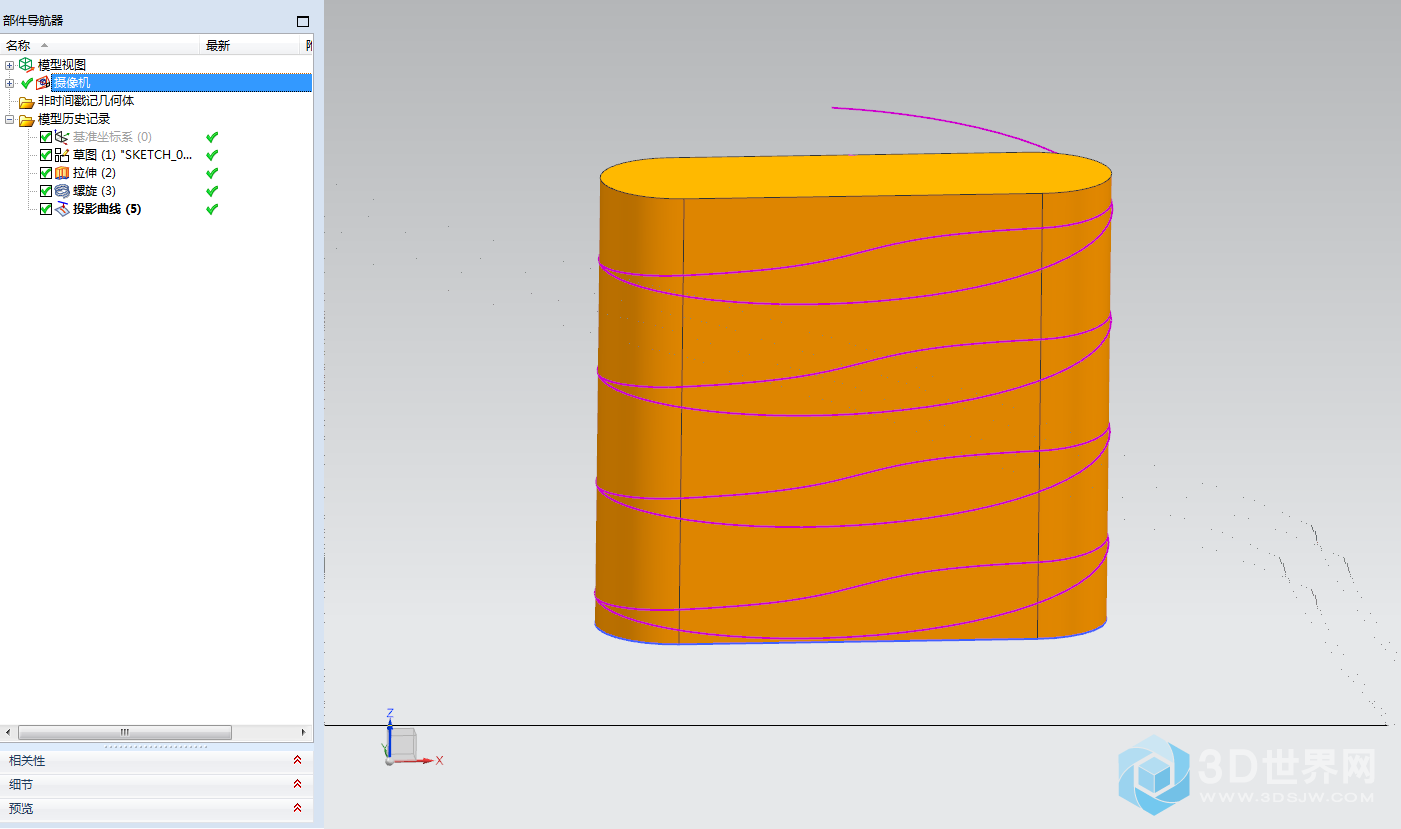Click the up-to-date check mark for 拉伸 (2)

tap(212, 173)
